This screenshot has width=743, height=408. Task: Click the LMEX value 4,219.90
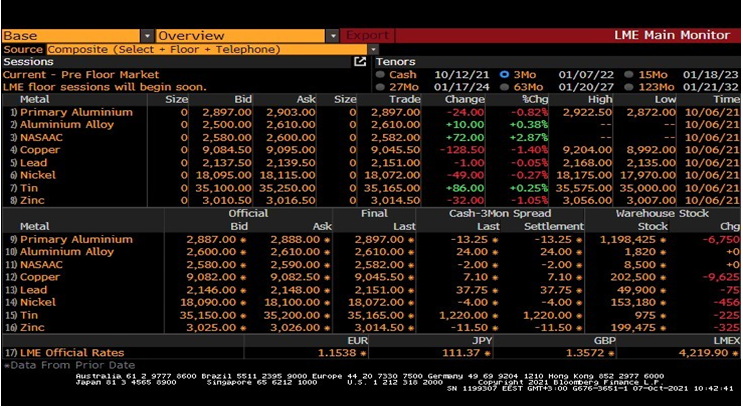[x=702, y=353]
